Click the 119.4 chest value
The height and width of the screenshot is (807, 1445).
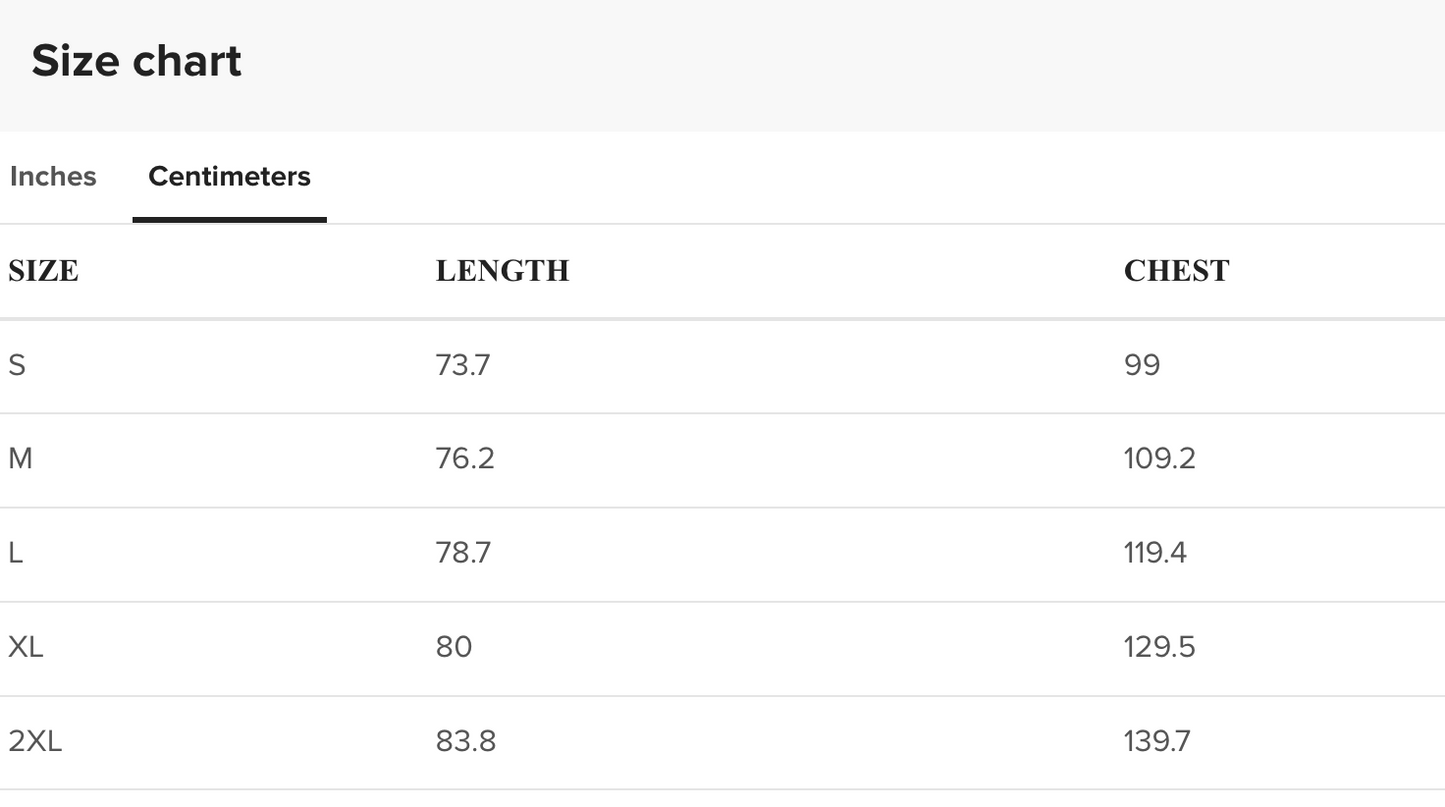coord(1155,553)
